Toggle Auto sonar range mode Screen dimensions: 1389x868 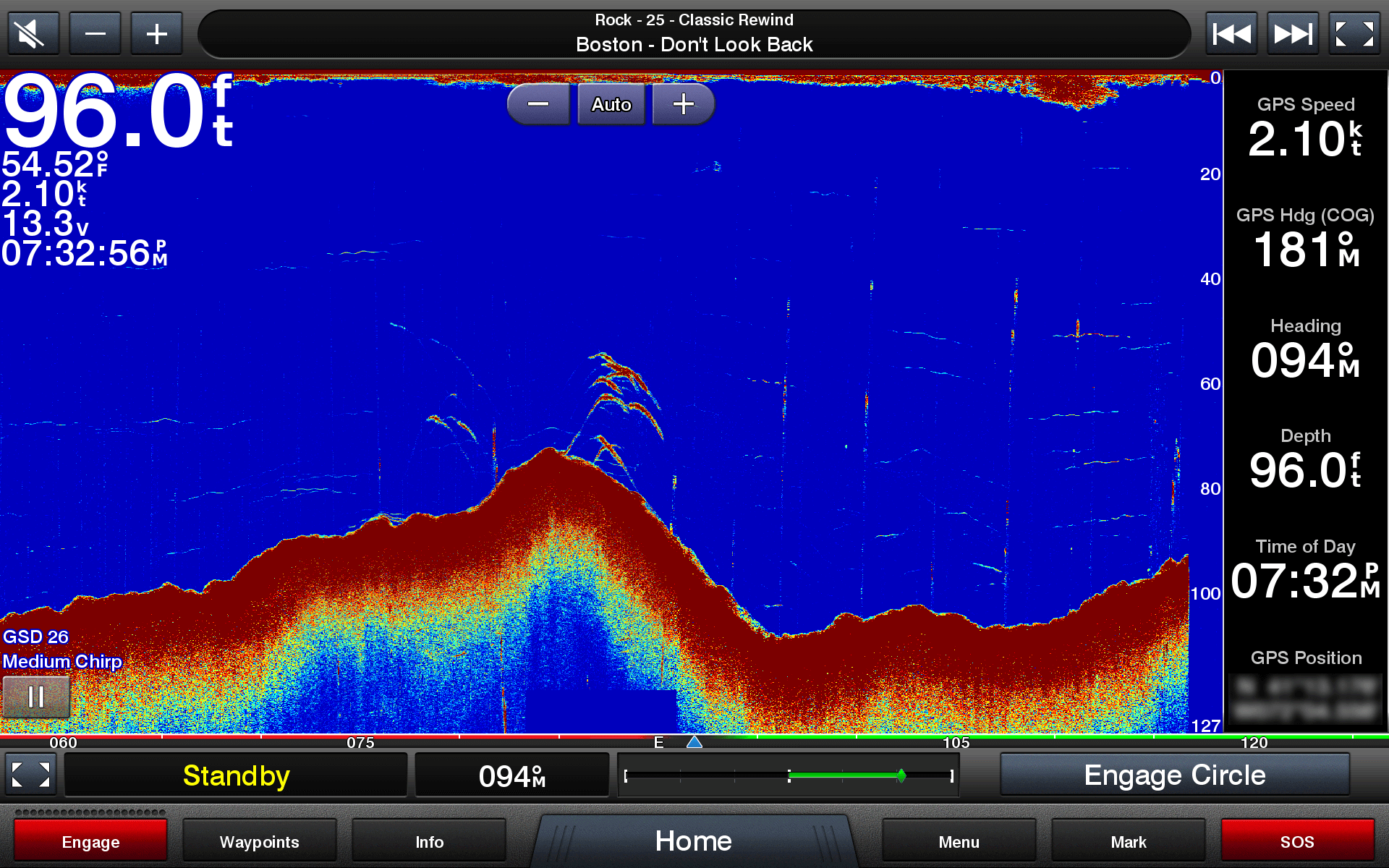[x=611, y=104]
